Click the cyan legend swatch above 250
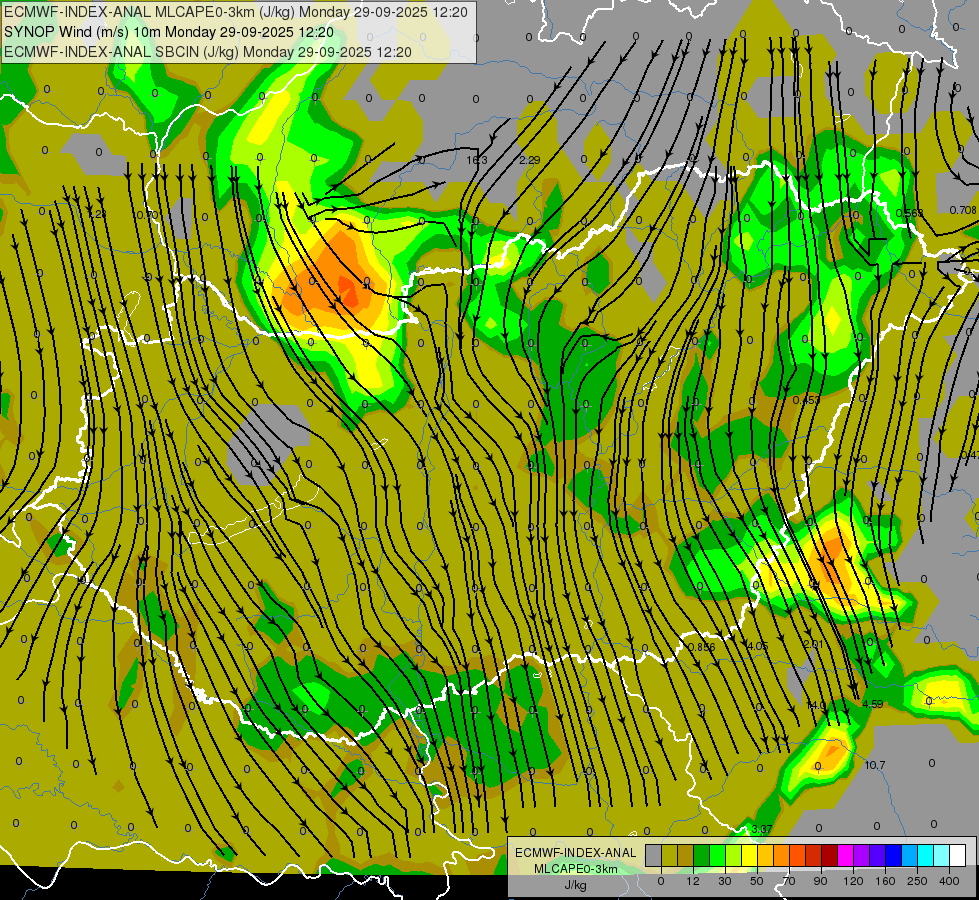The width and height of the screenshot is (979, 900). (926, 855)
